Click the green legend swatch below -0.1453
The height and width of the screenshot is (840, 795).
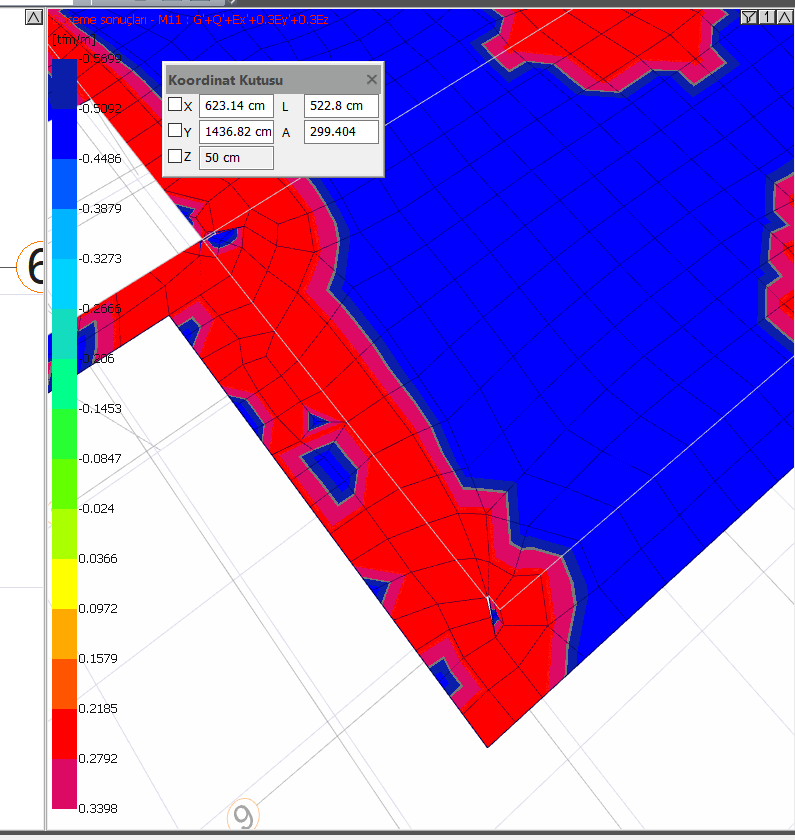point(64,434)
